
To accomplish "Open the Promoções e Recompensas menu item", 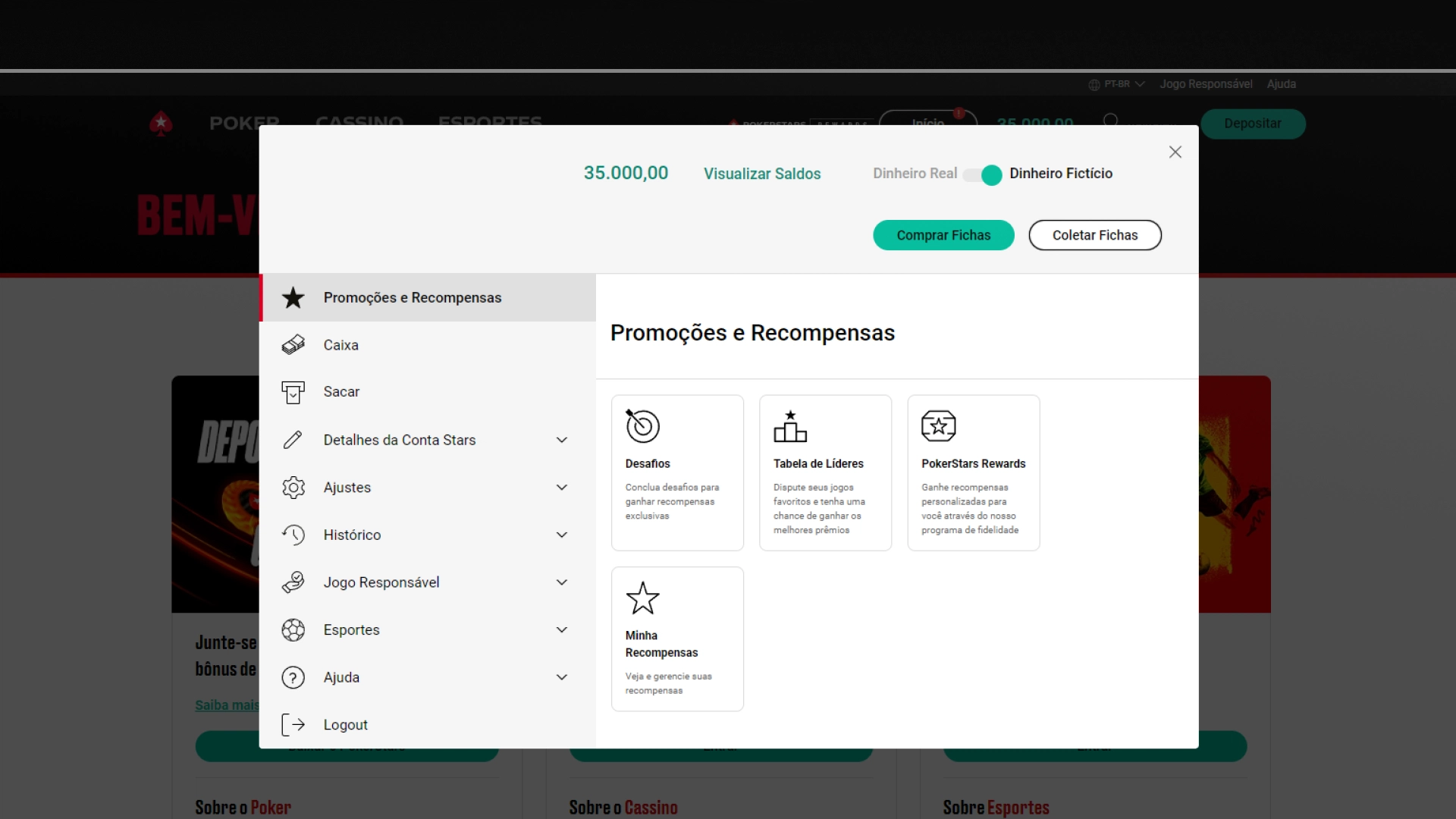I will (x=428, y=297).
